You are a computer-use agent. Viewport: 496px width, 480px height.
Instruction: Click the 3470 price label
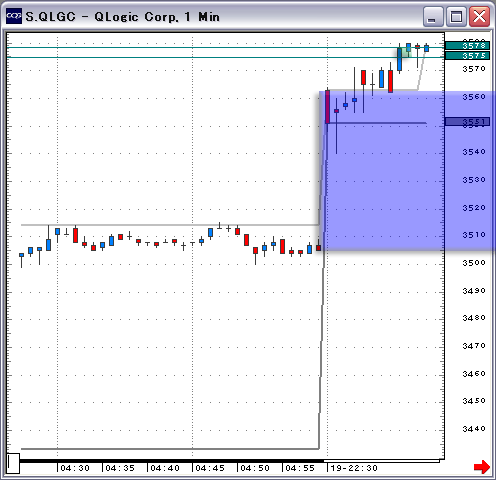[474, 346]
